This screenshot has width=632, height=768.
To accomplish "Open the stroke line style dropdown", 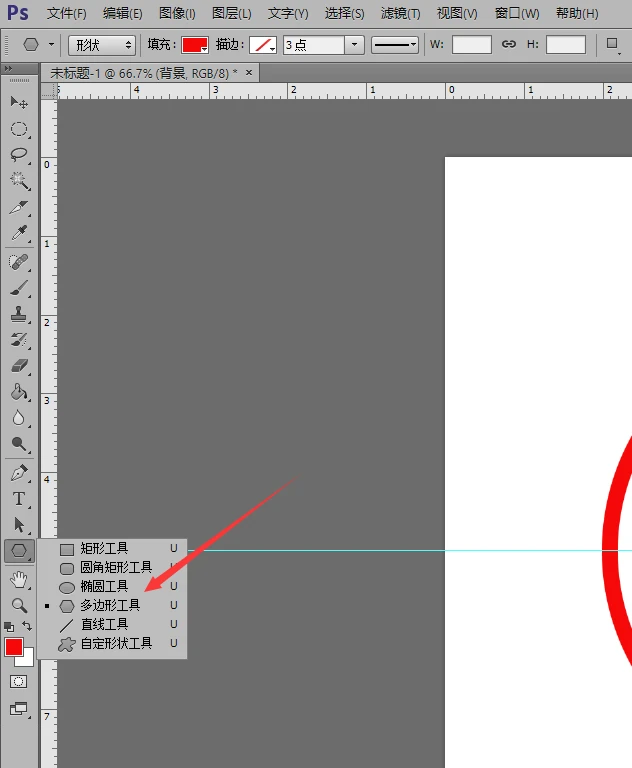I will [x=395, y=45].
